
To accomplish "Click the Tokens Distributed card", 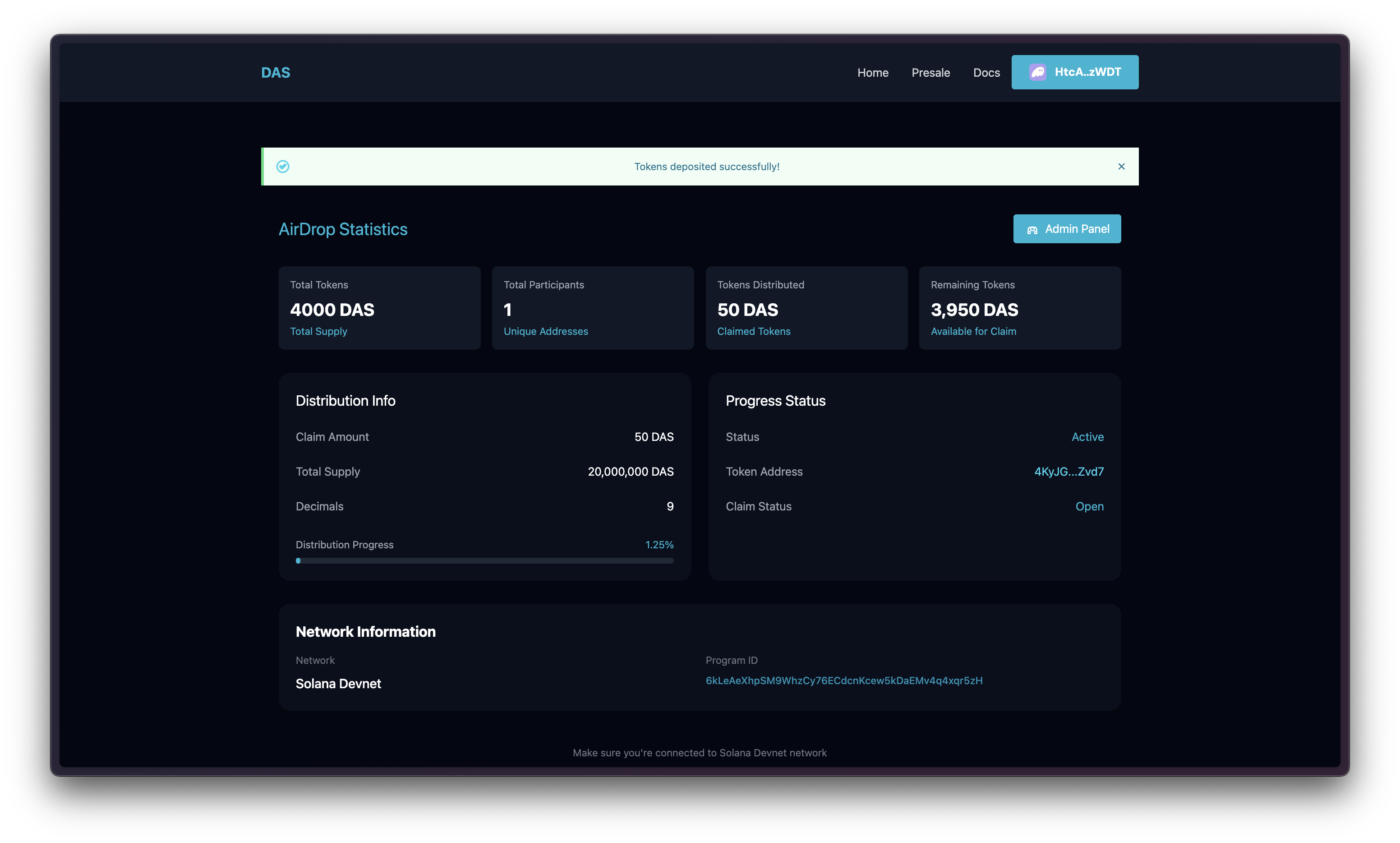I will click(x=806, y=308).
